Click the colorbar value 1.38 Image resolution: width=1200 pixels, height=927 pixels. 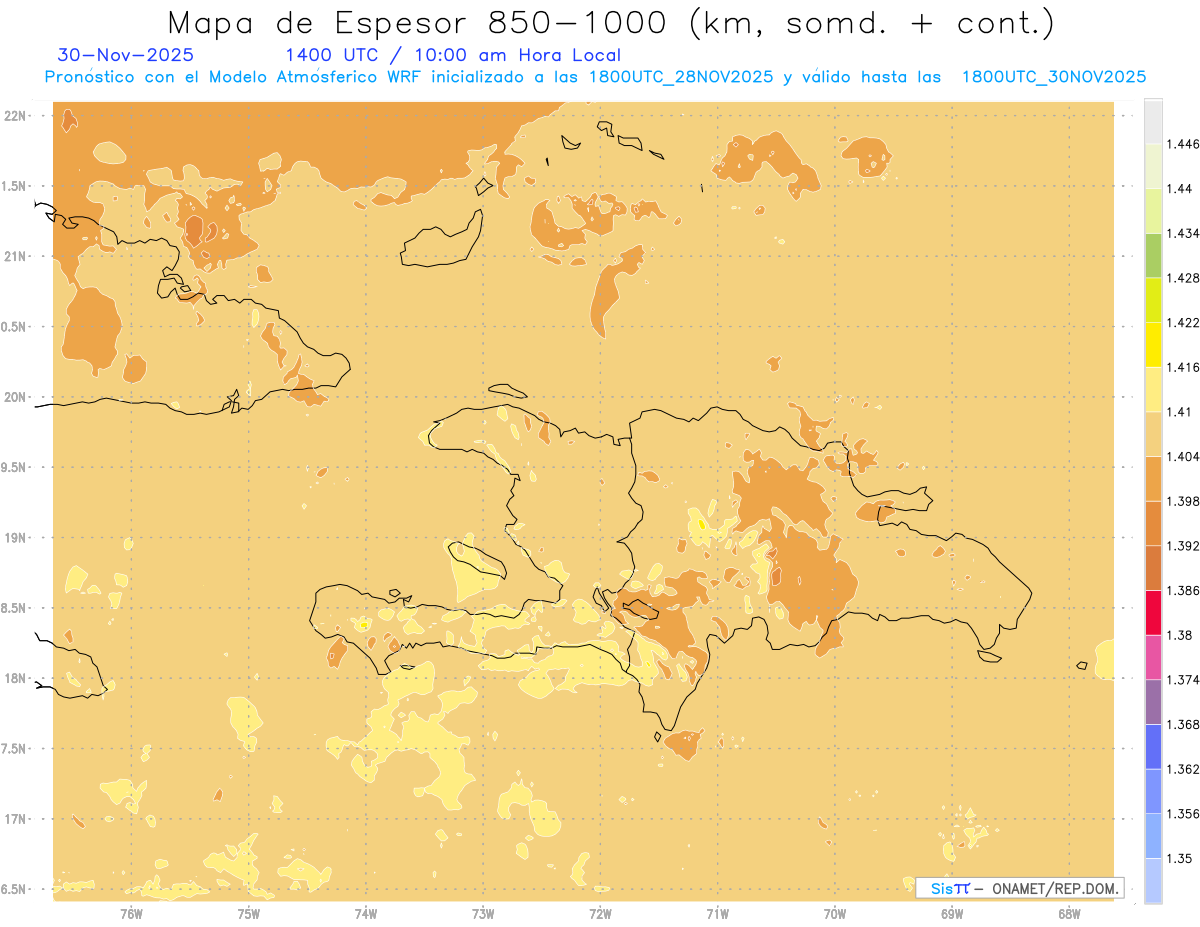click(x=1180, y=635)
